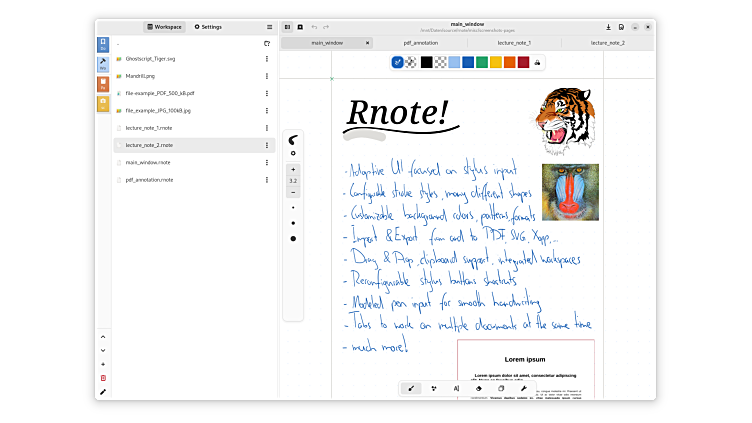Switch to the main_window tab

[x=327, y=43]
